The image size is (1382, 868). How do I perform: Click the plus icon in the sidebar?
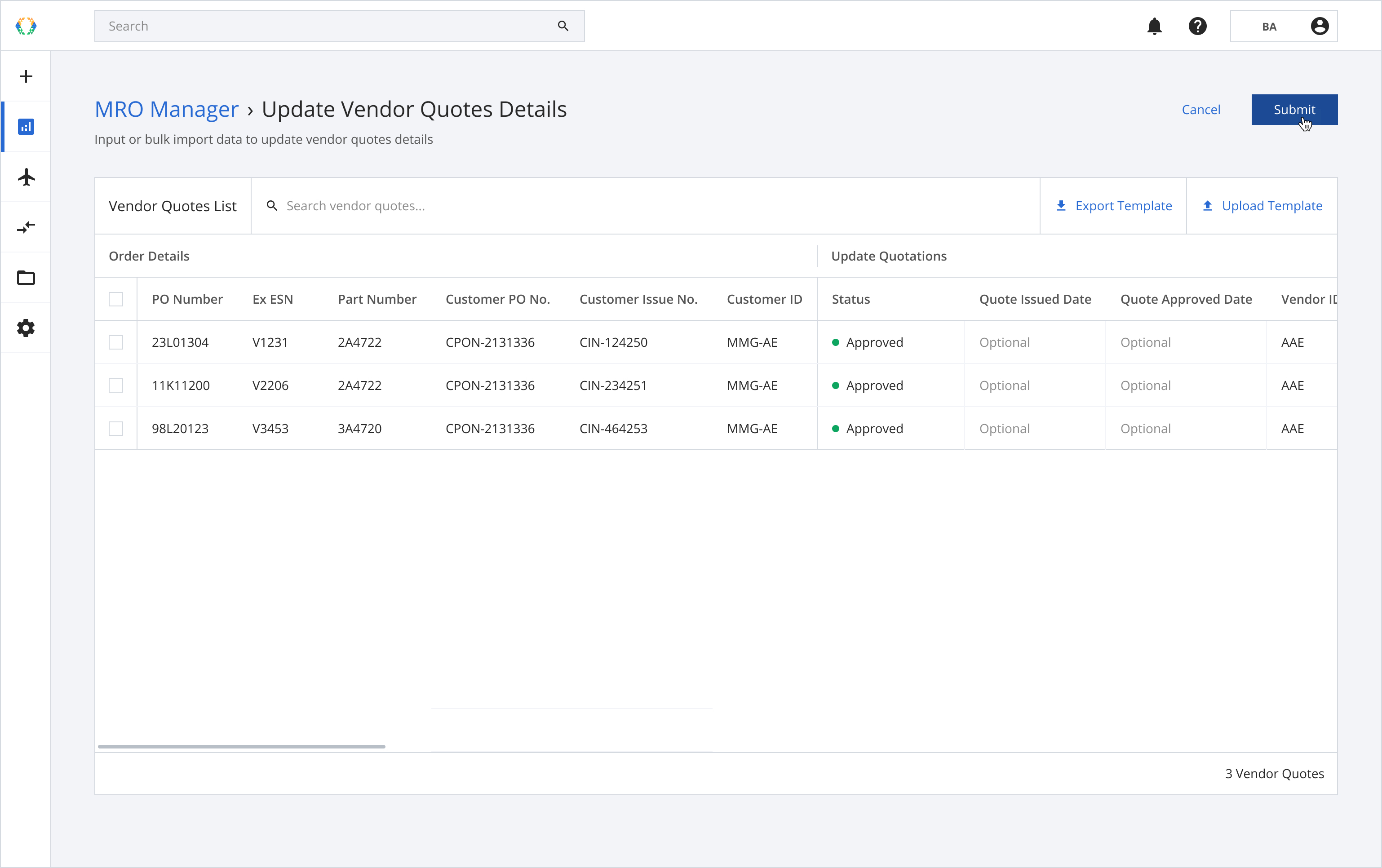pyautogui.click(x=26, y=76)
